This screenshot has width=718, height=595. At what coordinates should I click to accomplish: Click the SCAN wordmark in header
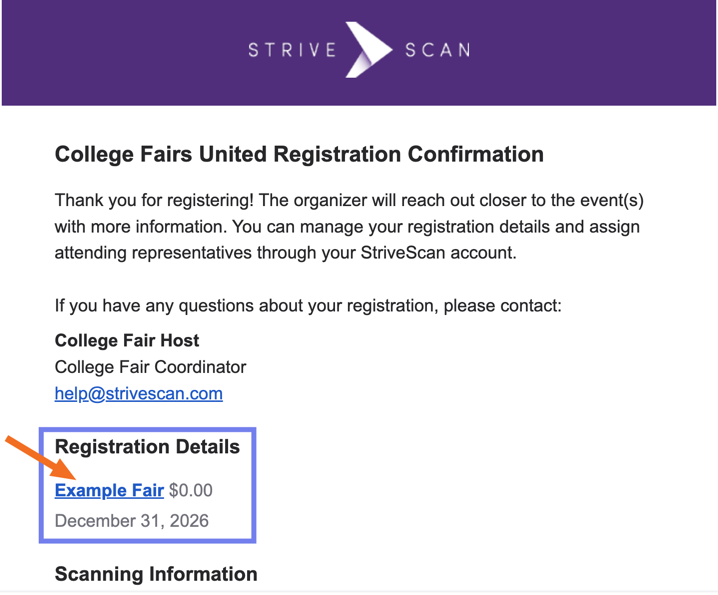pos(437,50)
